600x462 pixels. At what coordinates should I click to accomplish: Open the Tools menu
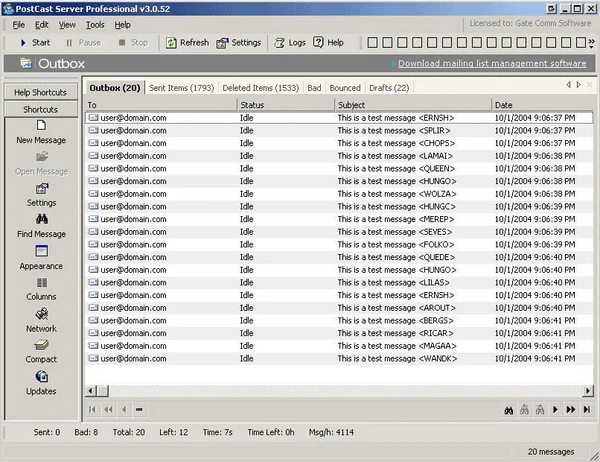pyautogui.click(x=95, y=25)
